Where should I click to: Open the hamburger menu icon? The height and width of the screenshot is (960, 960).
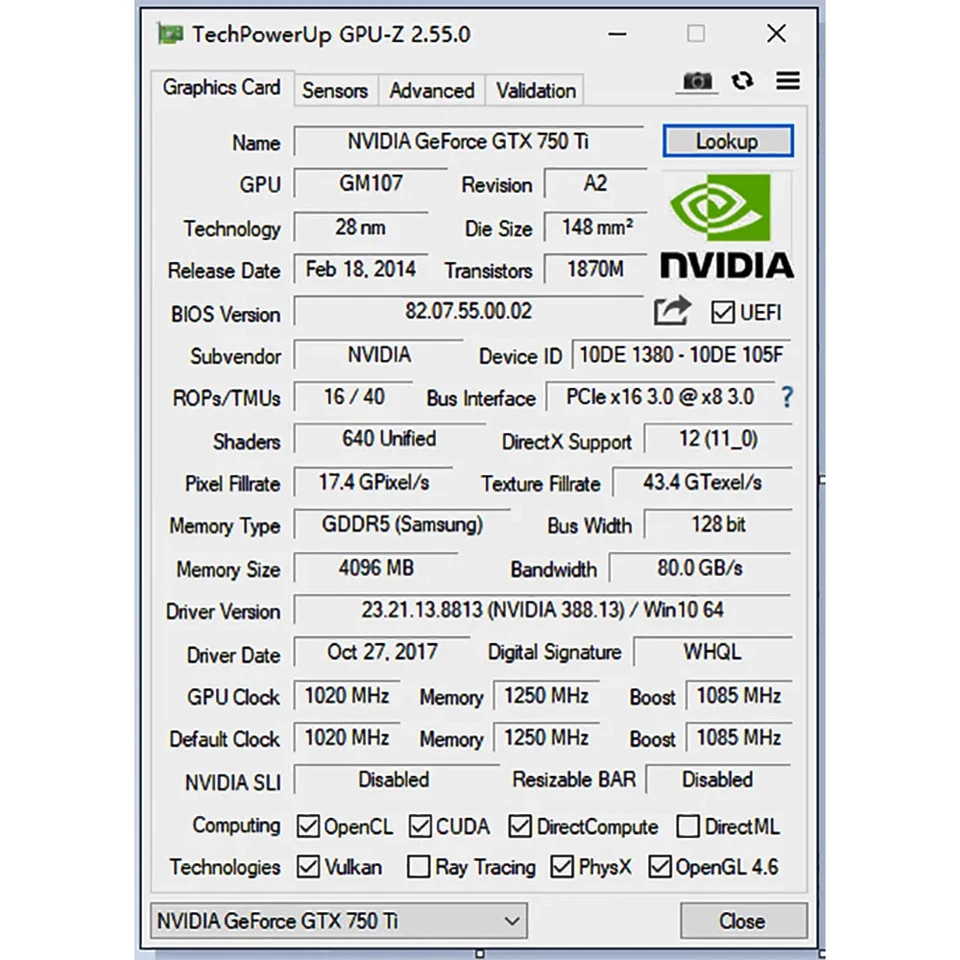[x=788, y=81]
